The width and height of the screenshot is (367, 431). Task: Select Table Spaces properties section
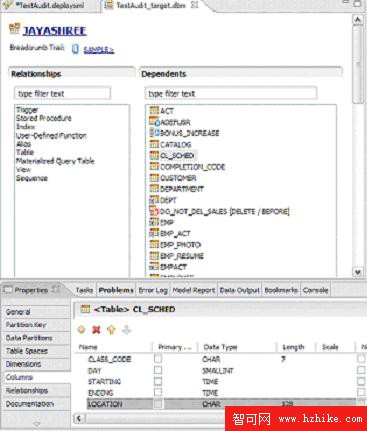click(x=36, y=351)
